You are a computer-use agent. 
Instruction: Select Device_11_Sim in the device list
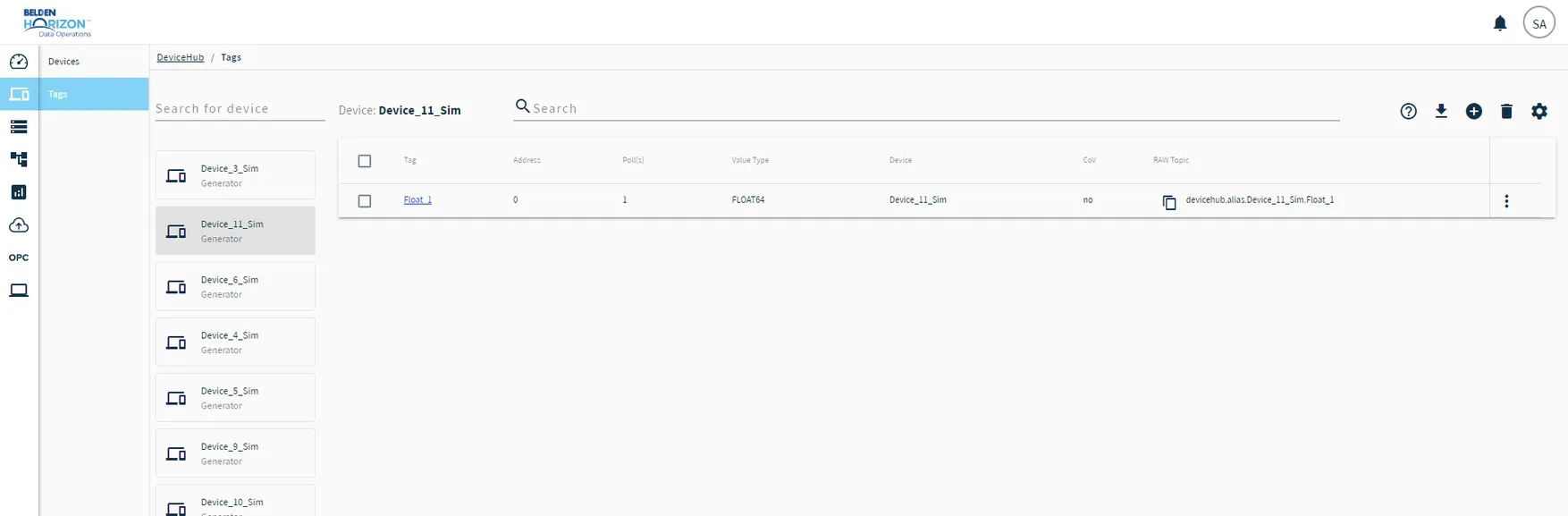pyautogui.click(x=235, y=231)
